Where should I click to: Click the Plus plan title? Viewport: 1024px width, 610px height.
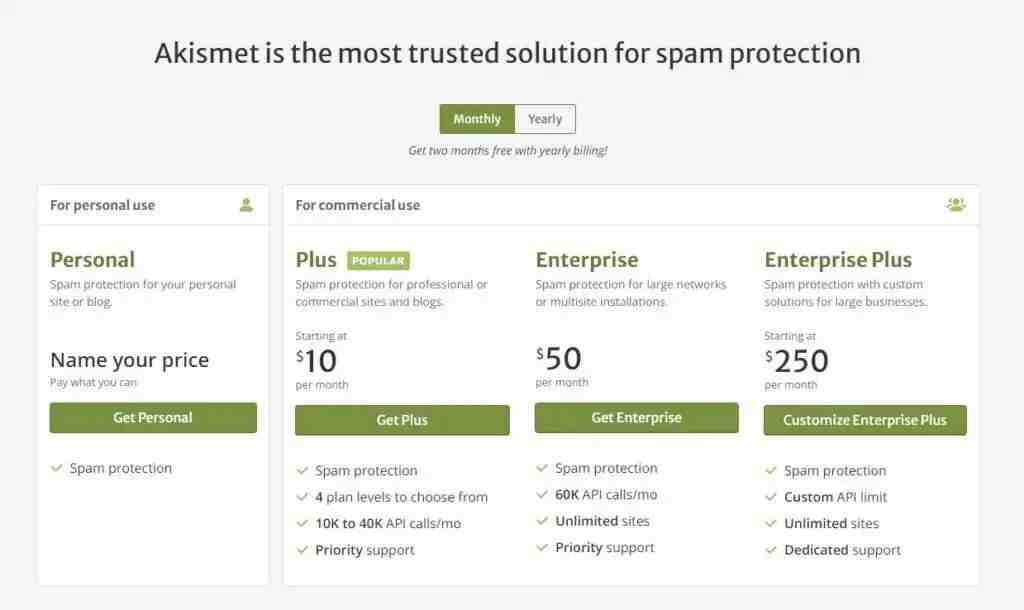[316, 260]
